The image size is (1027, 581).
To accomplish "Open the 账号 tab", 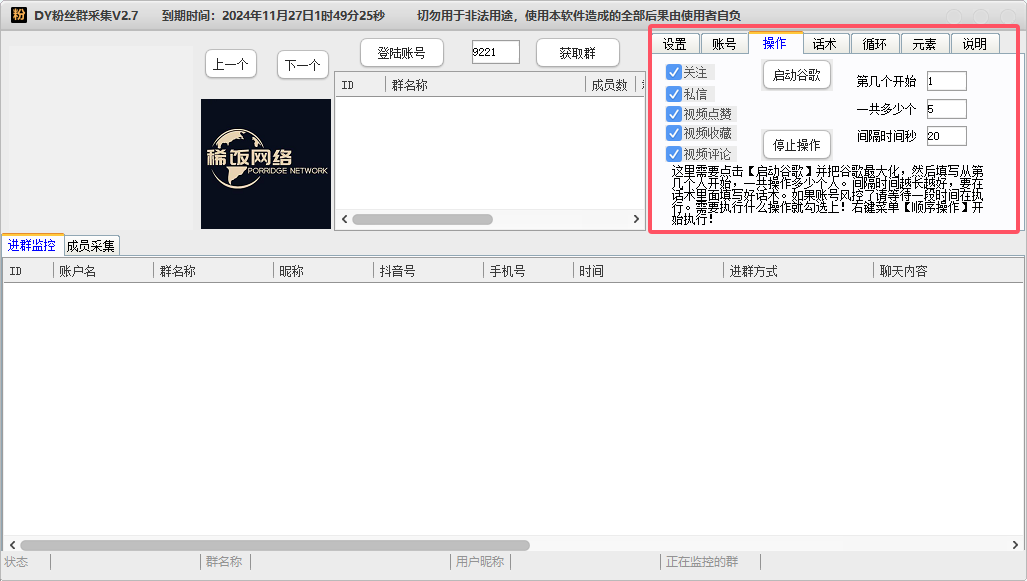I will point(724,43).
